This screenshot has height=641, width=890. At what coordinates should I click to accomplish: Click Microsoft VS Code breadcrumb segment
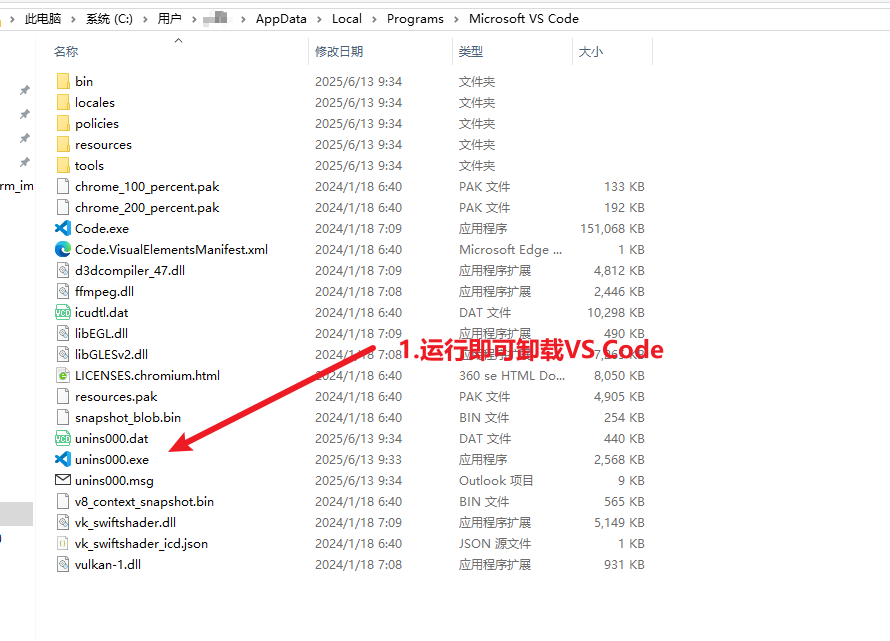tap(524, 19)
